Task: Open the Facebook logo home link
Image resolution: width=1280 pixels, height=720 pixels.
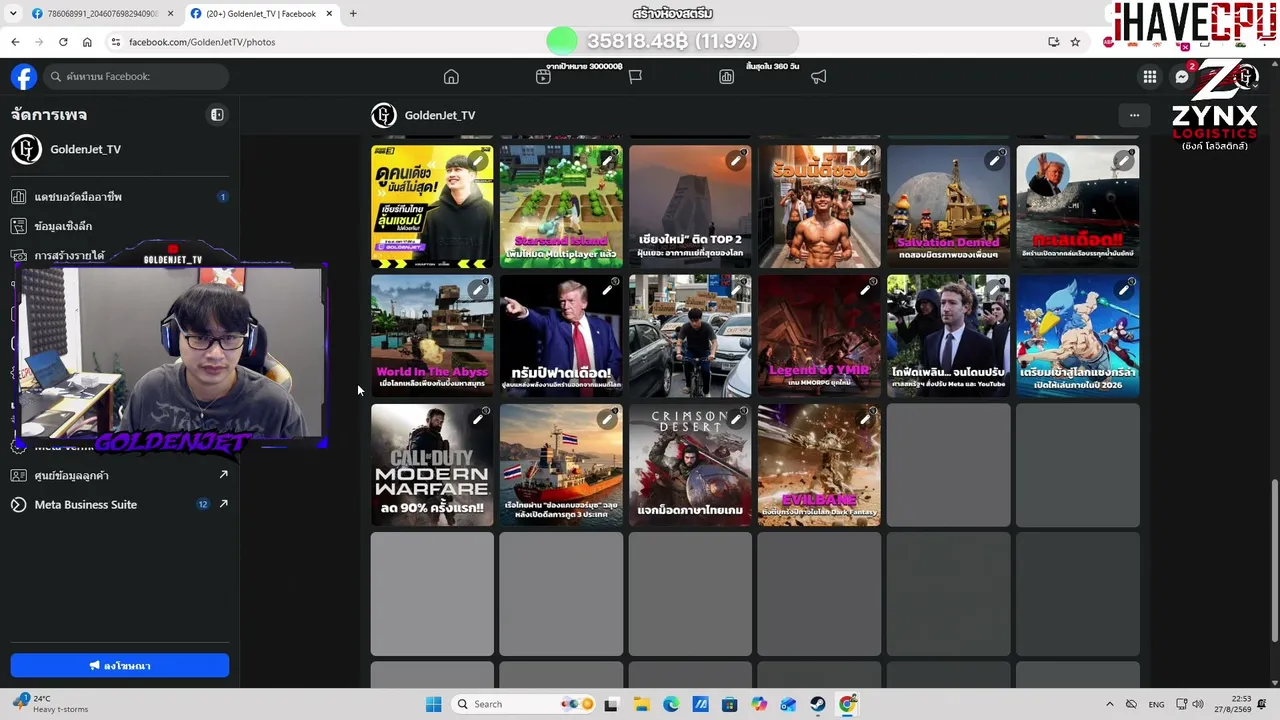Action: (x=24, y=77)
